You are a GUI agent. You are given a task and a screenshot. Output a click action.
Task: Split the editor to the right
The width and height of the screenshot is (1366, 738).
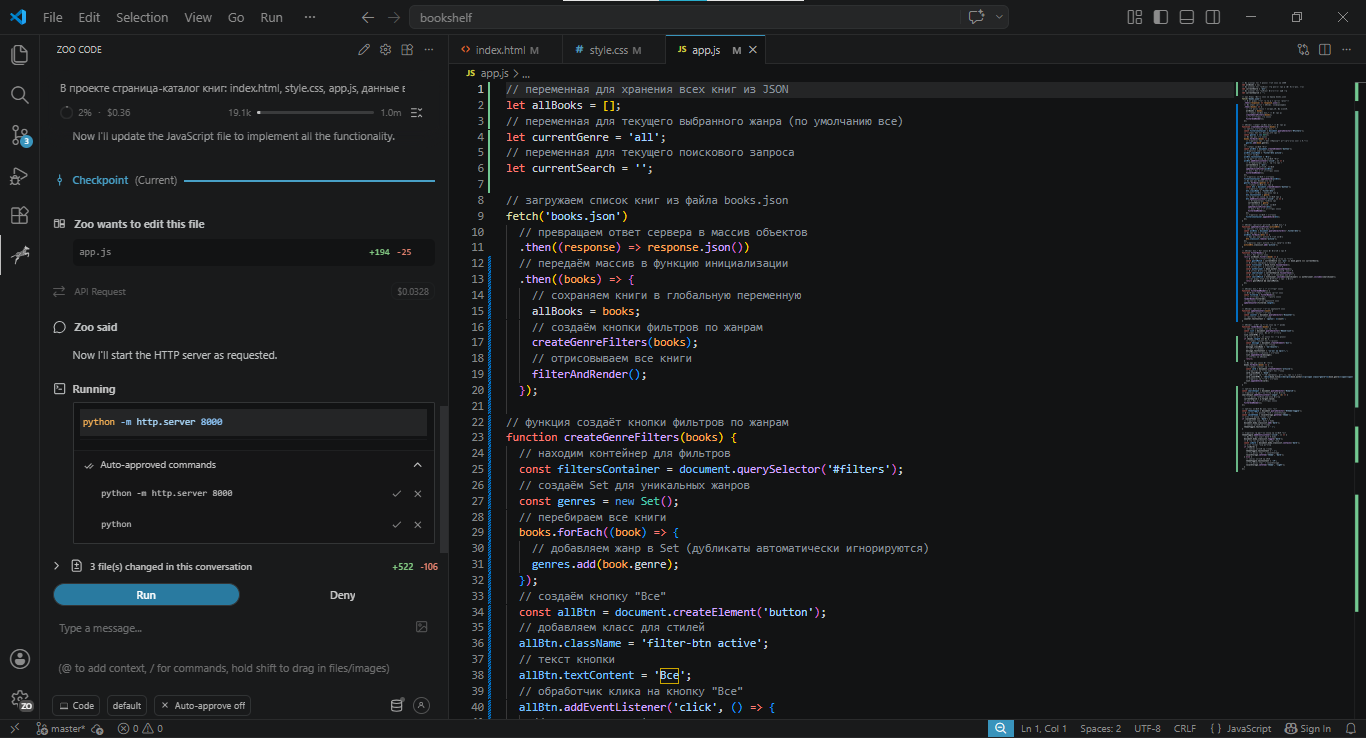pos(1325,49)
